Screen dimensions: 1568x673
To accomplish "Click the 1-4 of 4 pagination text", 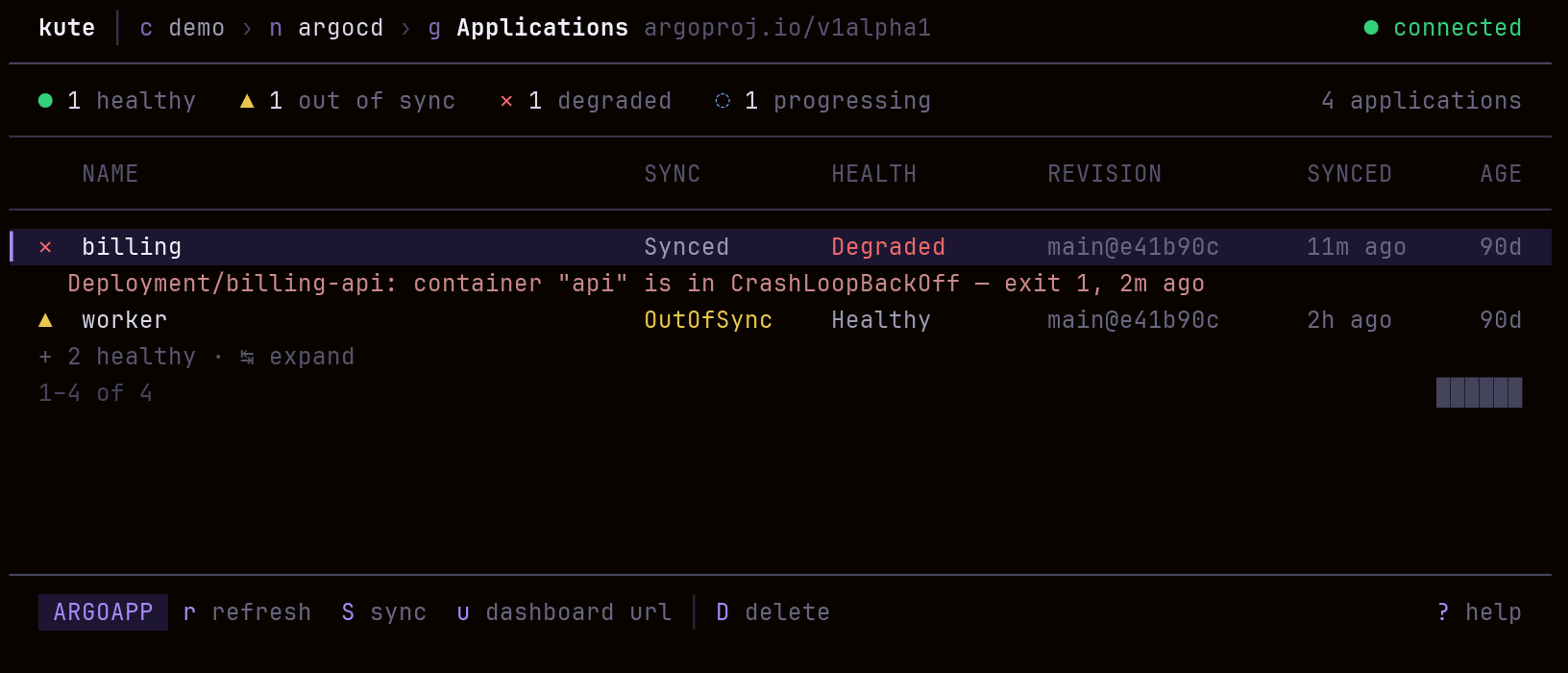I will [96, 393].
